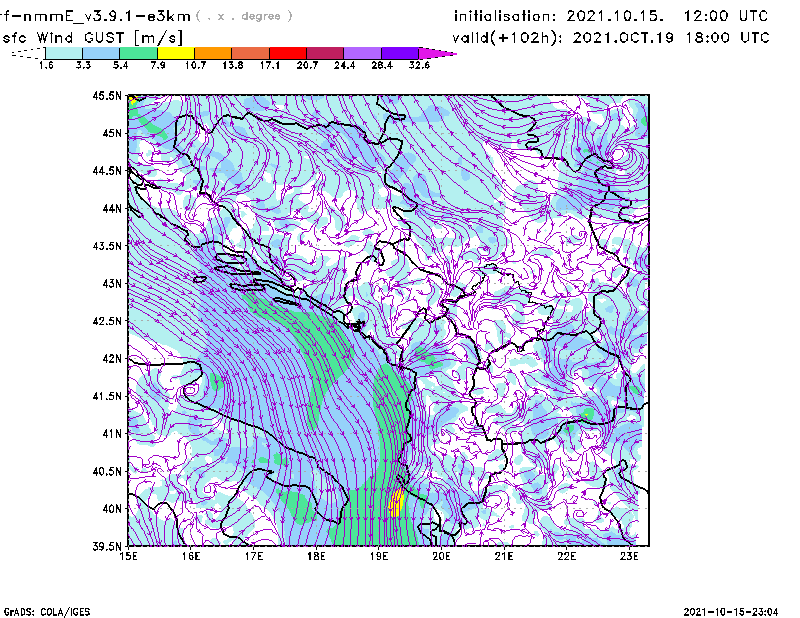
Task: Click the 19E longitude label
Action: (x=379, y=556)
